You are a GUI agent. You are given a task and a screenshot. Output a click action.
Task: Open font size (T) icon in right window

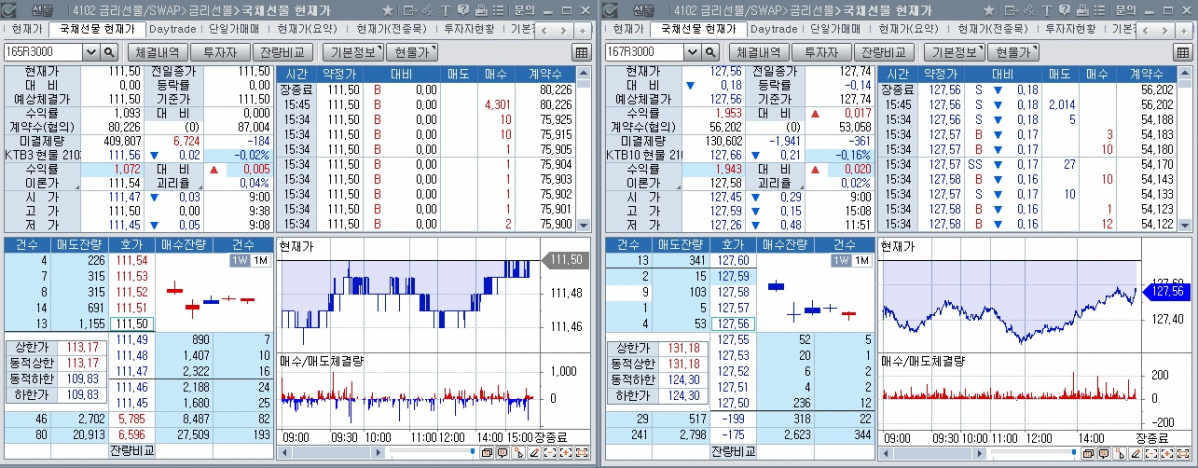click(x=1046, y=10)
